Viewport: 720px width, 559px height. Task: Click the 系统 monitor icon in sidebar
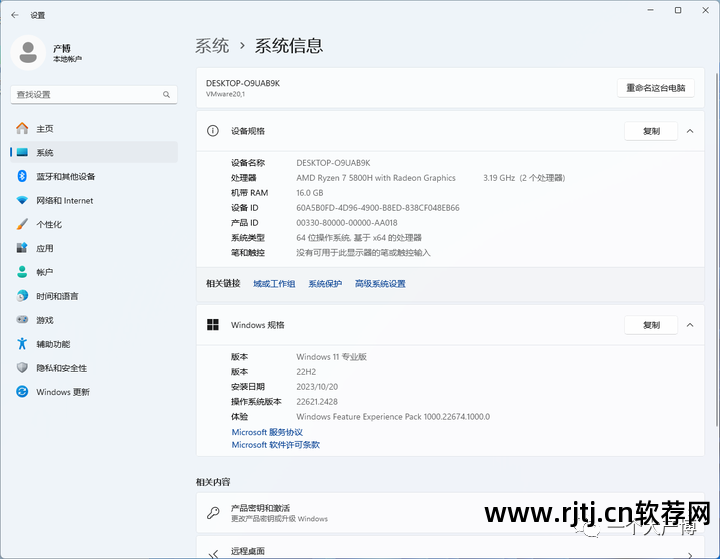22,152
